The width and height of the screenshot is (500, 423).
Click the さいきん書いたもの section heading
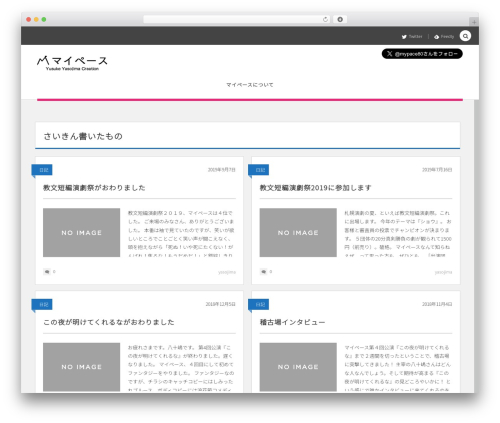coord(83,136)
